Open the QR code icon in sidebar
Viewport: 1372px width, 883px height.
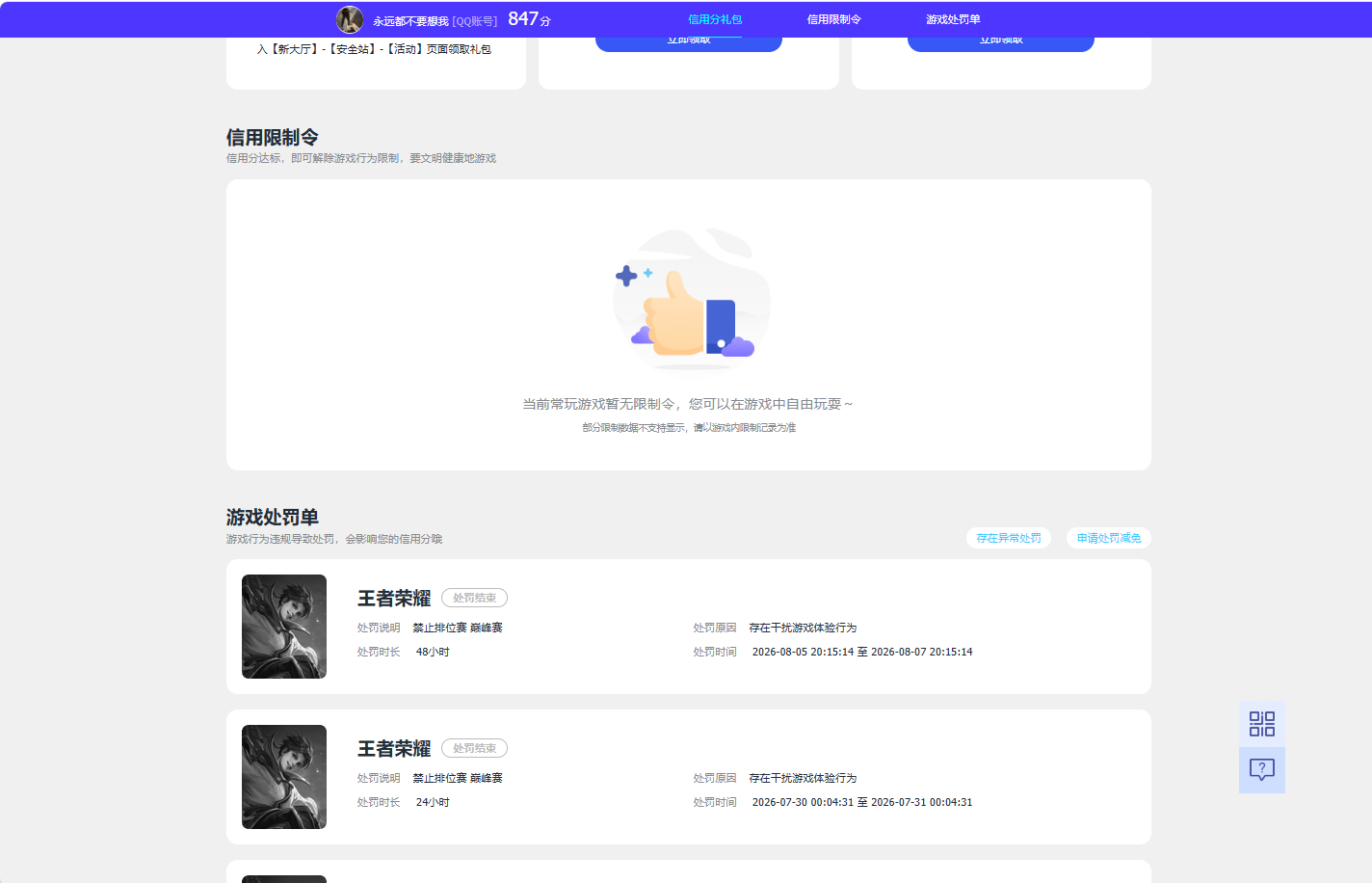(1261, 724)
